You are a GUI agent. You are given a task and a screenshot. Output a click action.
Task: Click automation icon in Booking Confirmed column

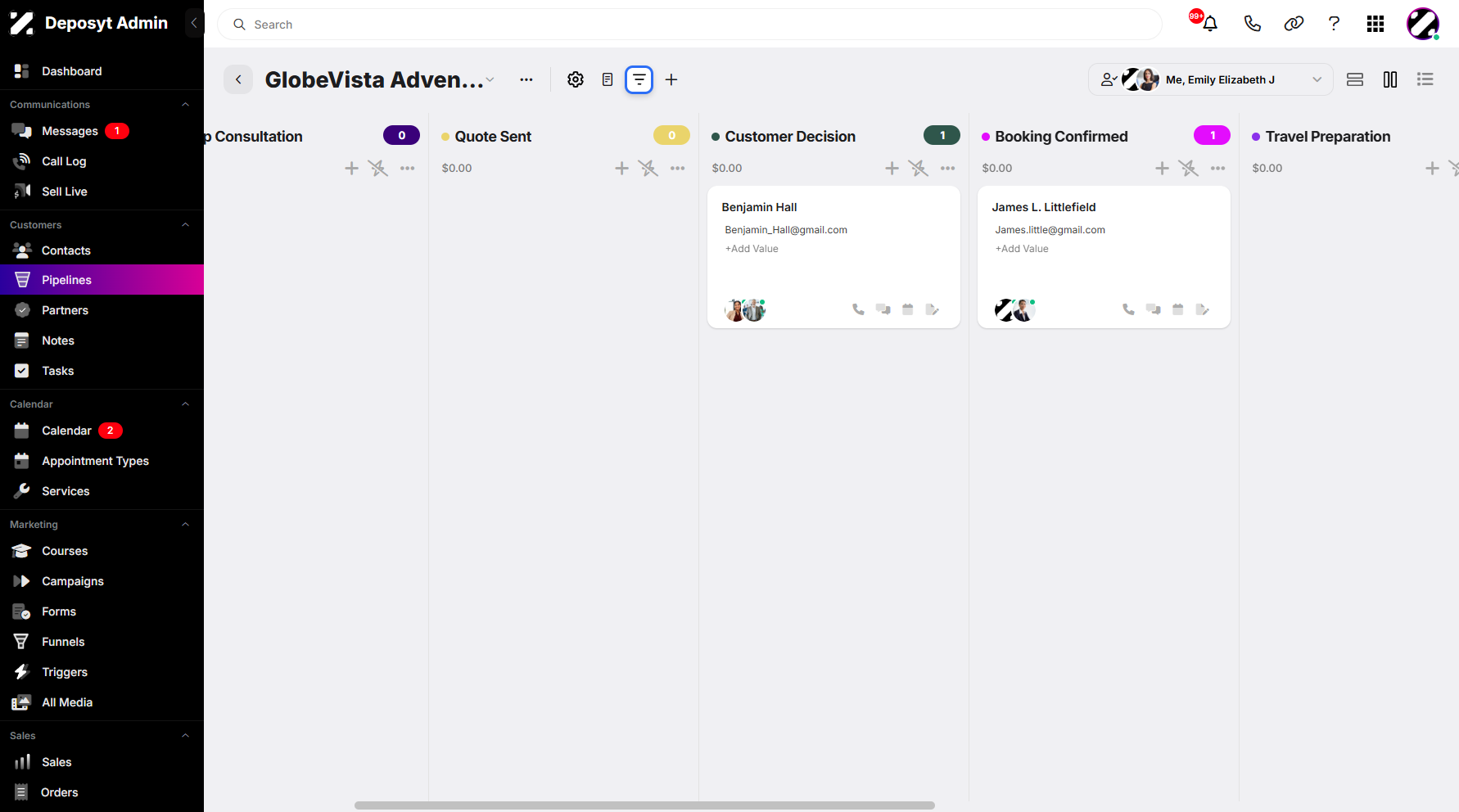click(x=1189, y=168)
